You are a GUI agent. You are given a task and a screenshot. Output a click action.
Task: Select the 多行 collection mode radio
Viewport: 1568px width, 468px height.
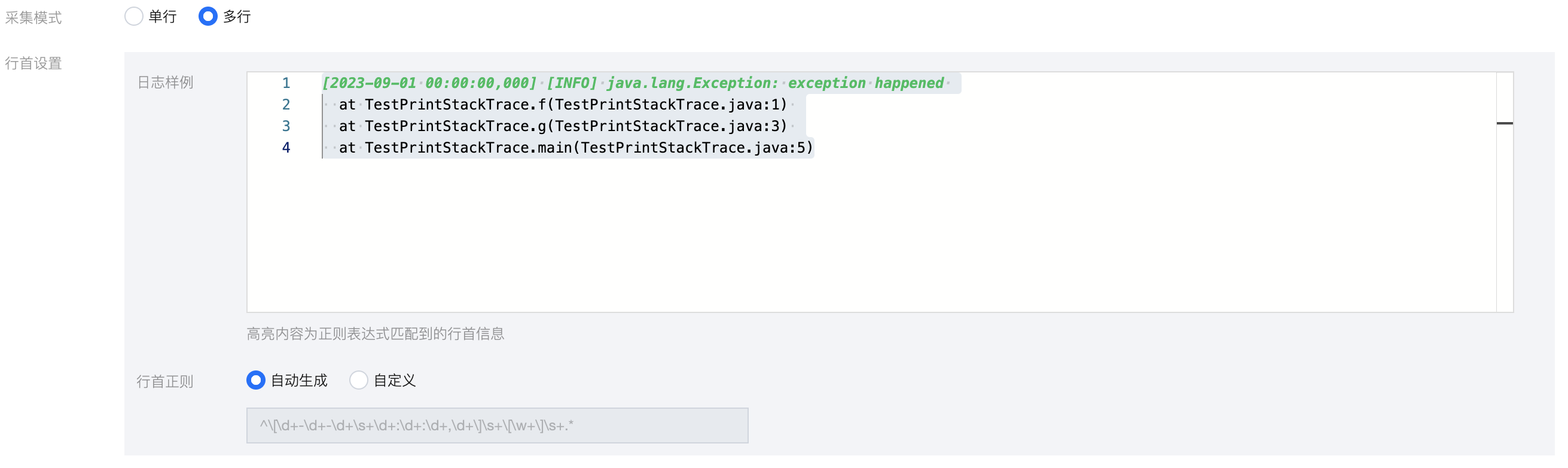coord(208,16)
